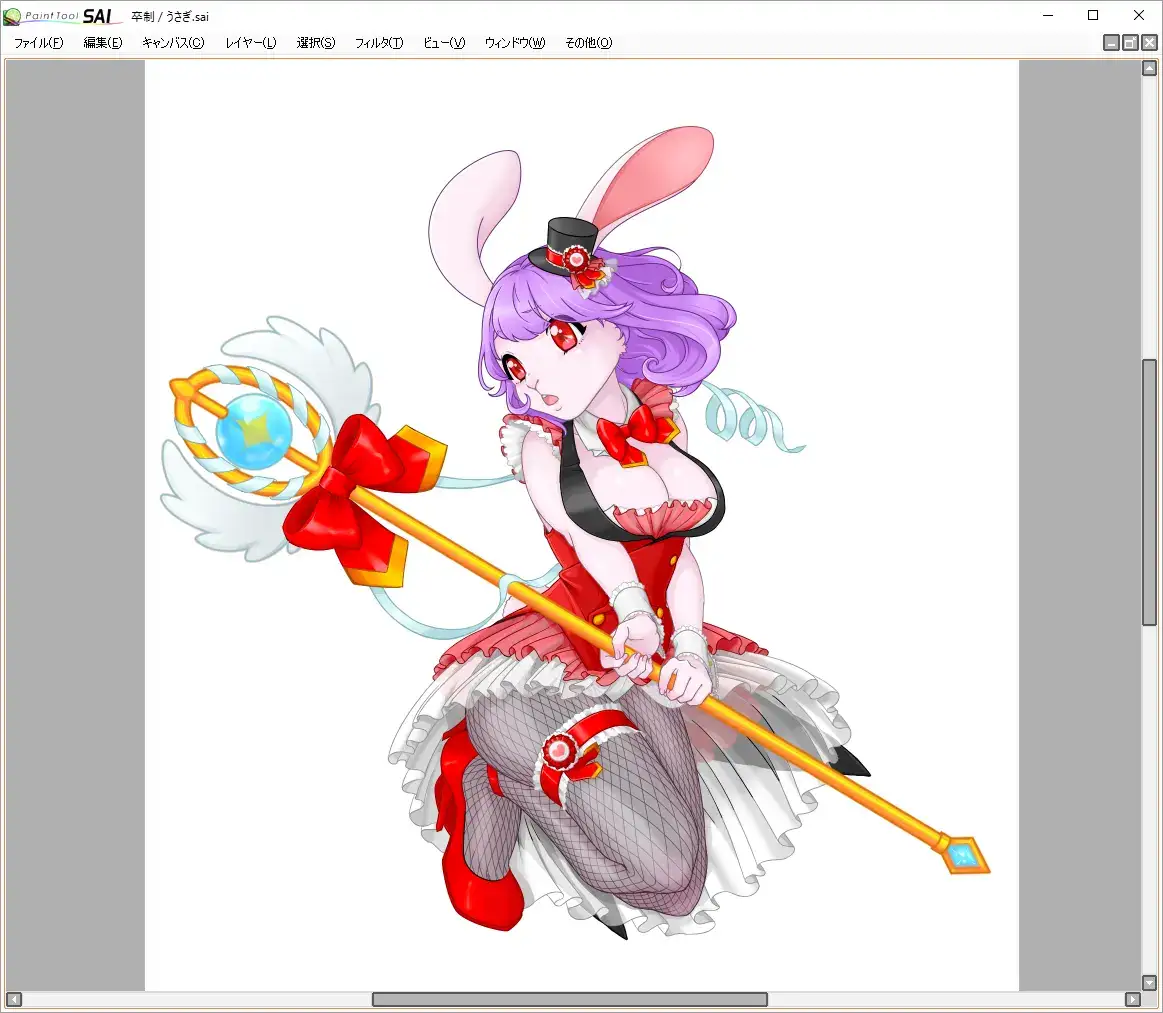Click the レイヤー(L) menu item
1163x1013 pixels.
click(251, 43)
